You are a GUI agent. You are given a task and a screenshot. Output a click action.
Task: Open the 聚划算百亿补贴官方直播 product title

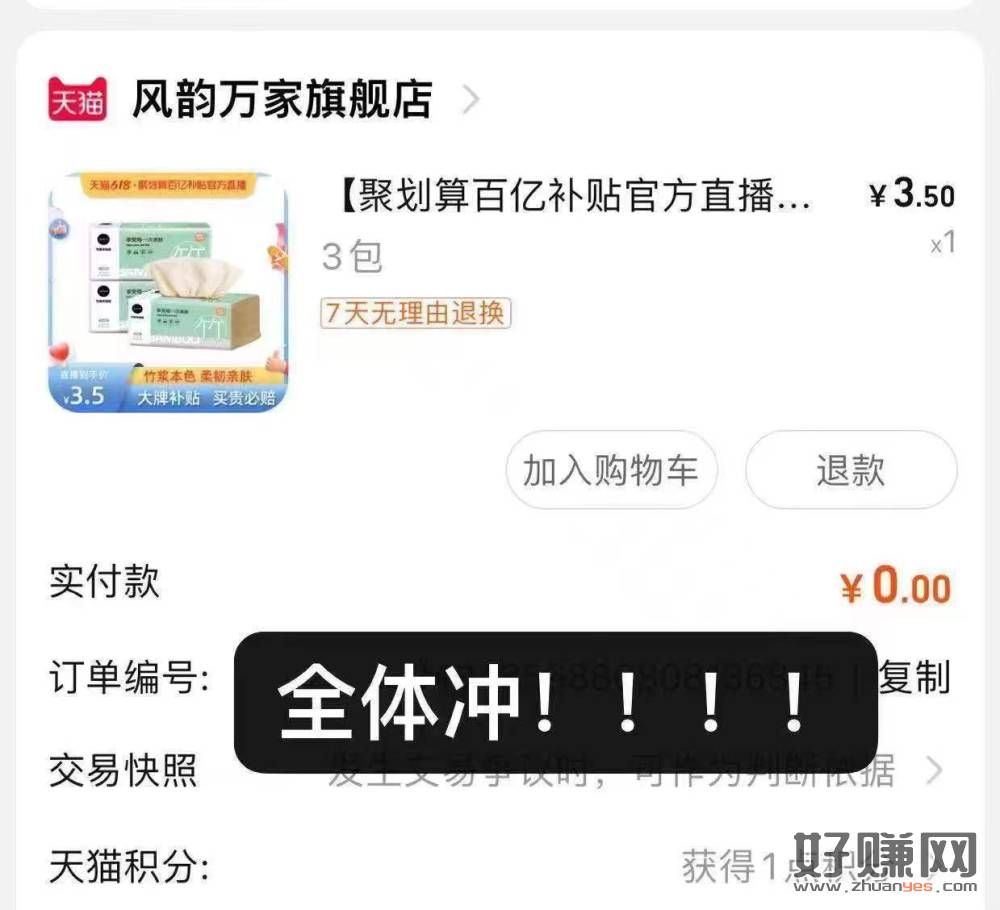pos(574,195)
